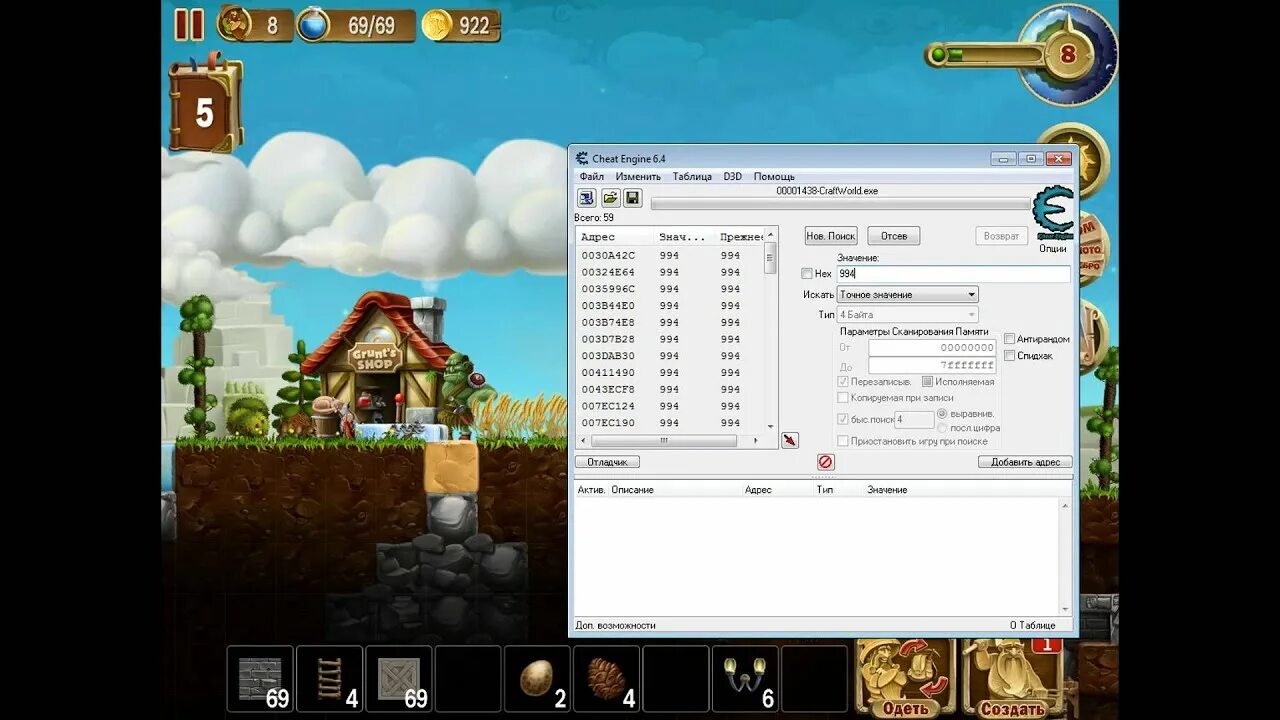
Task: Click the От start address field
Action: tap(932, 348)
